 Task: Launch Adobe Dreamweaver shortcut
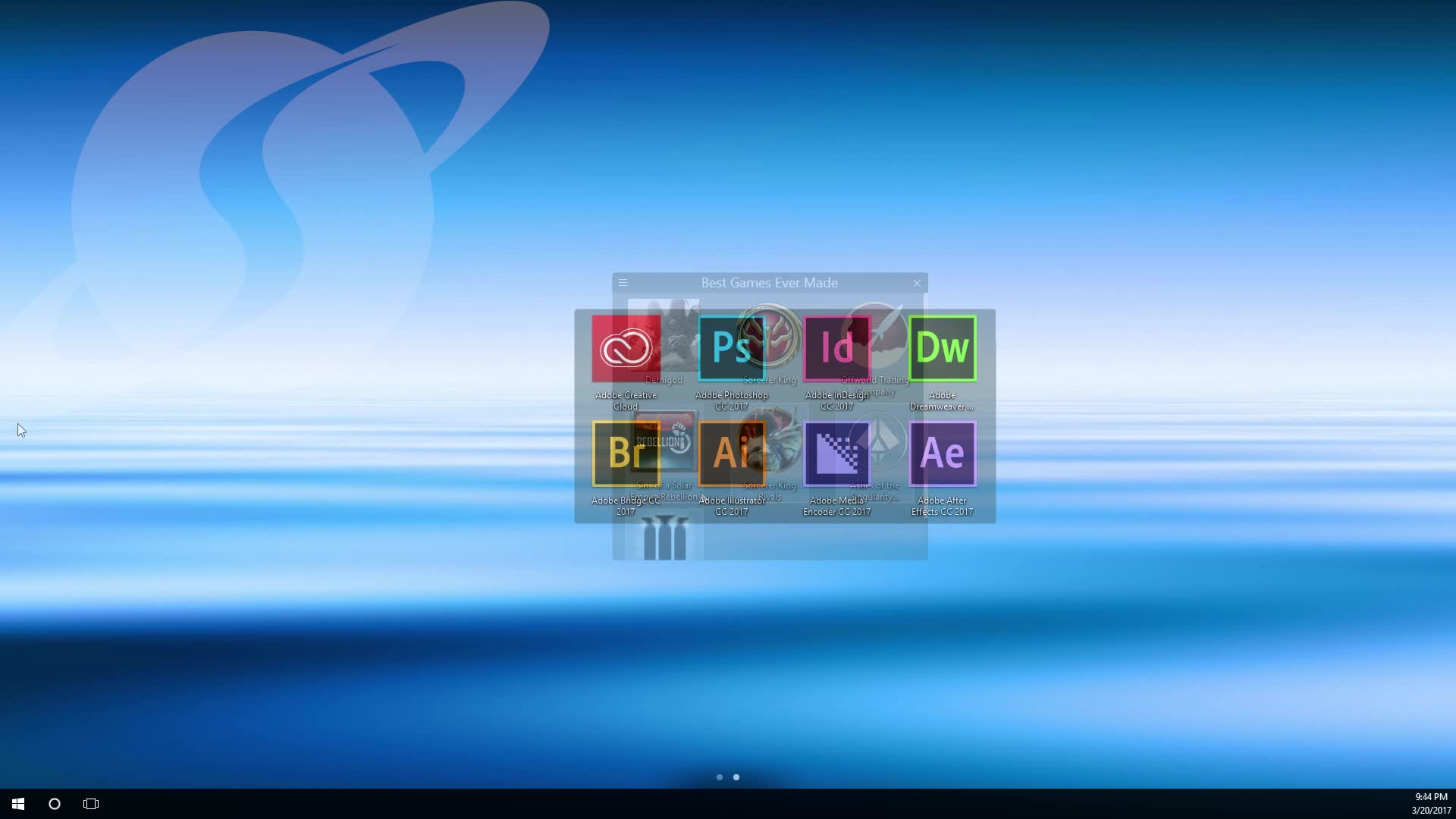point(942,349)
